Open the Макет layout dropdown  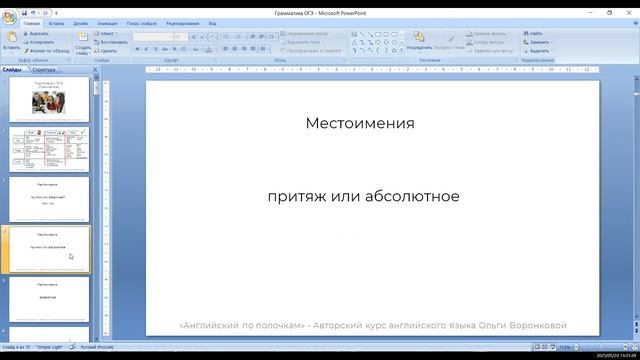coord(106,33)
